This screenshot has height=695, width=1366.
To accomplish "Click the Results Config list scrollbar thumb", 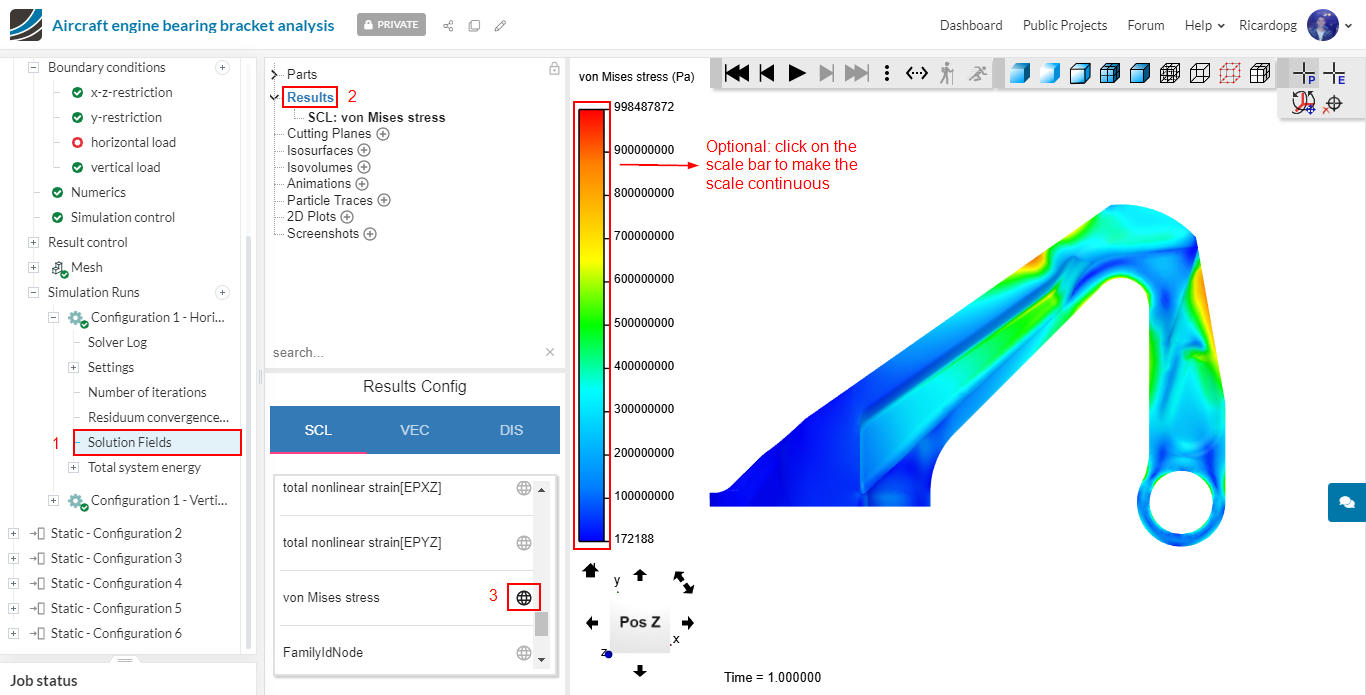I will click(541, 624).
